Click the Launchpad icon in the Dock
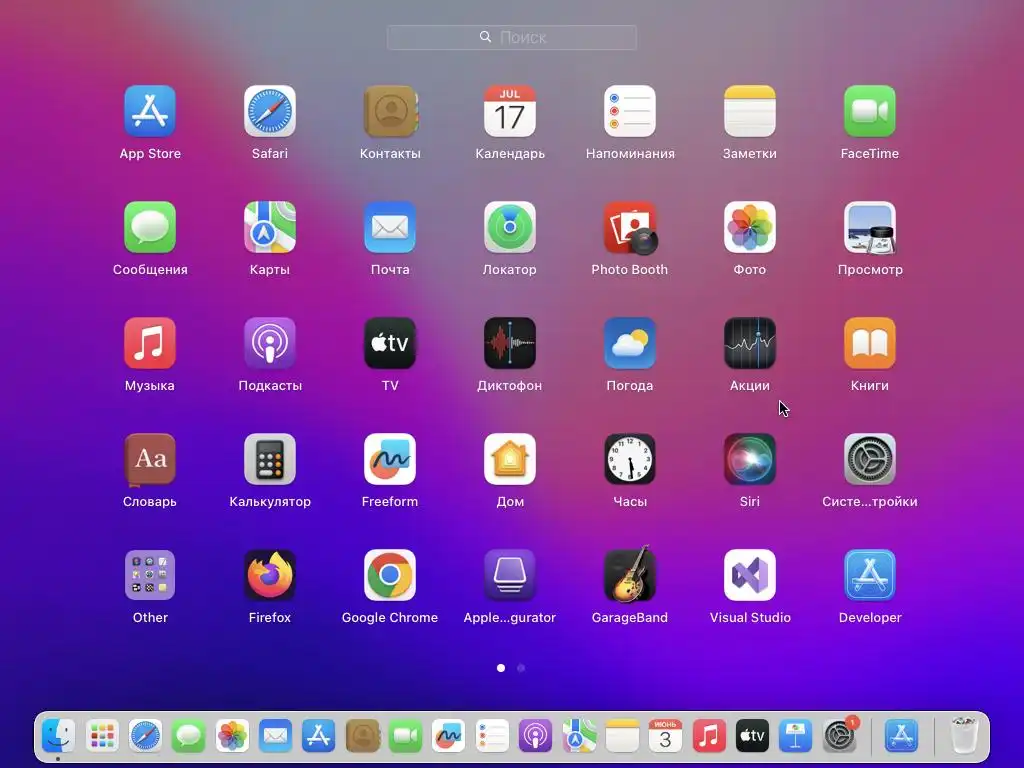 pyautogui.click(x=102, y=736)
